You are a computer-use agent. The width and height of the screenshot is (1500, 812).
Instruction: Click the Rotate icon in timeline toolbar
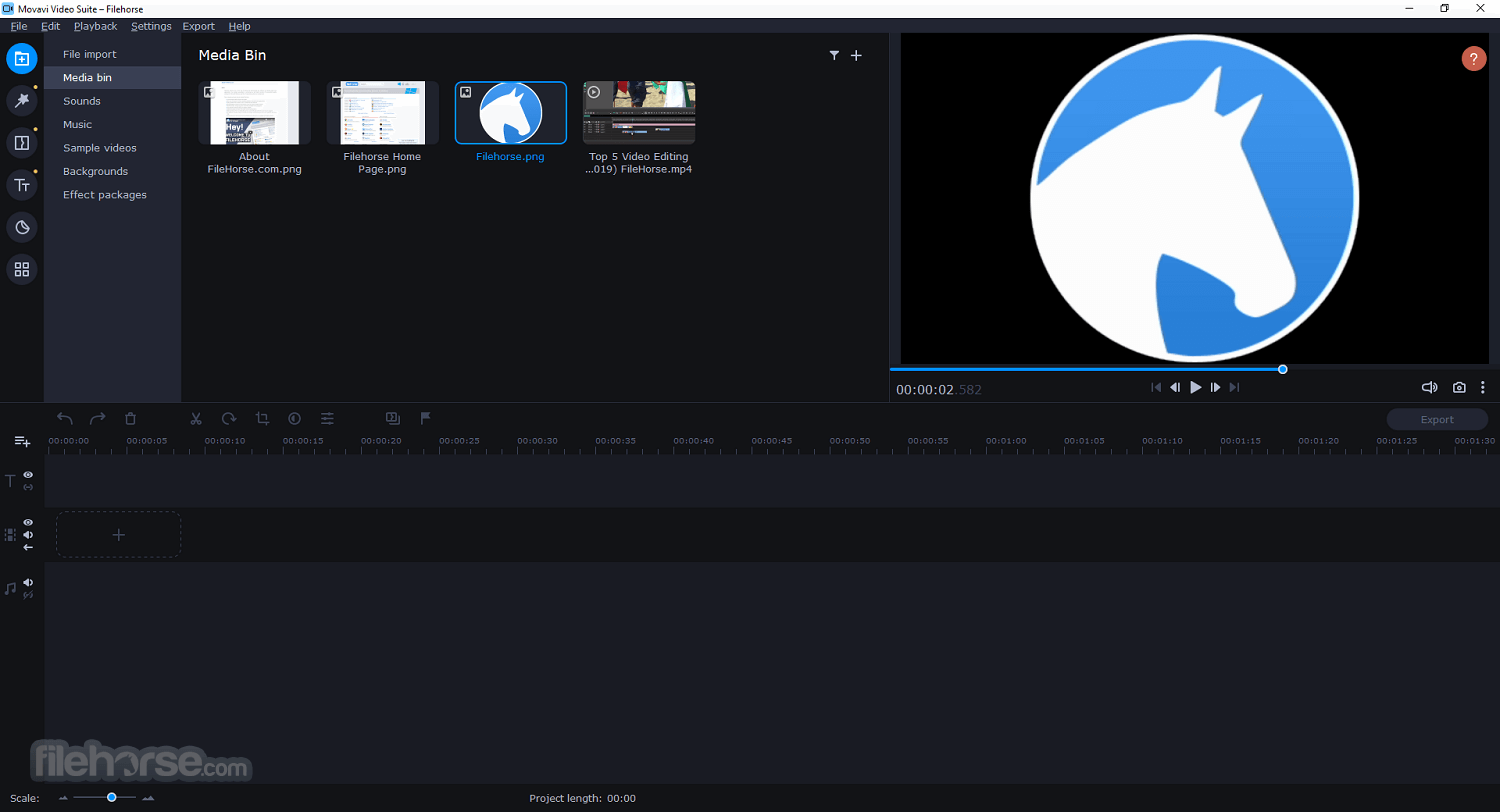pyautogui.click(x=229, y=419)
